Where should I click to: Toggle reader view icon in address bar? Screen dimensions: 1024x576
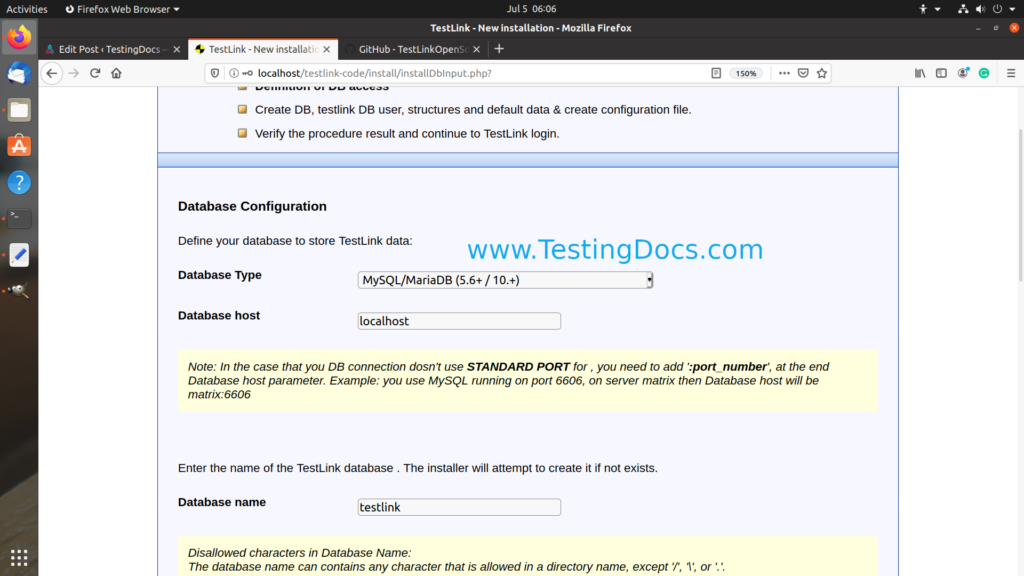[x=716, y=73]
